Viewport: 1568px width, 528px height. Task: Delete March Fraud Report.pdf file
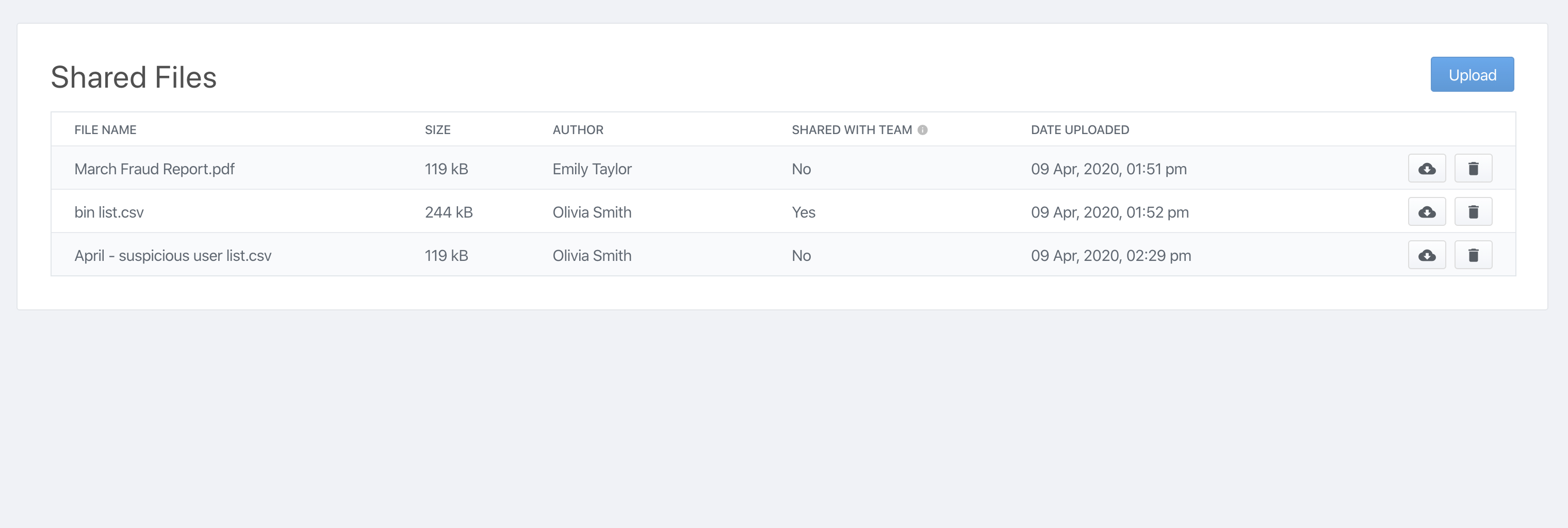pos(1473,169)
